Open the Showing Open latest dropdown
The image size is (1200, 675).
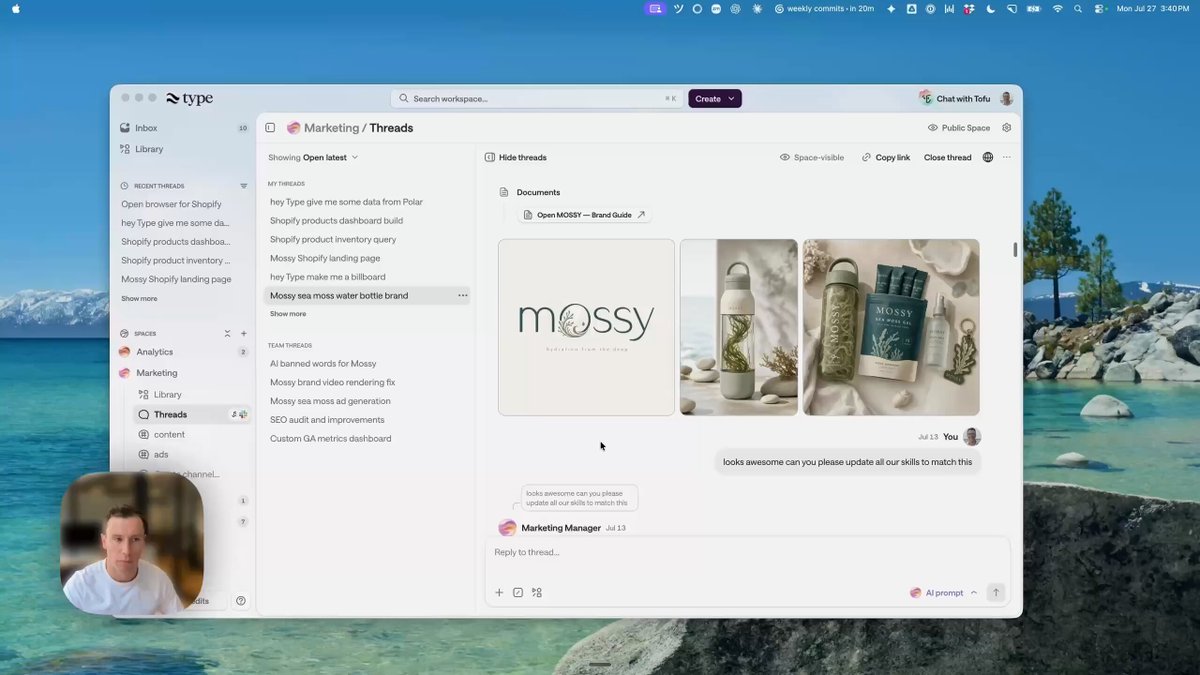click(313, 157)
